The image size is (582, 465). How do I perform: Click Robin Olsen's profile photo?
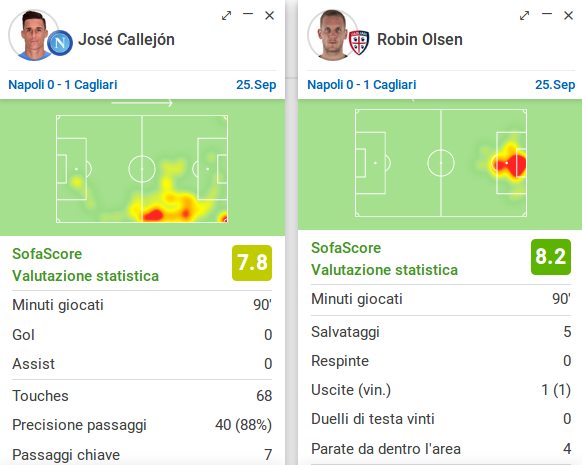pyautogui.click(x=332, y=35)
